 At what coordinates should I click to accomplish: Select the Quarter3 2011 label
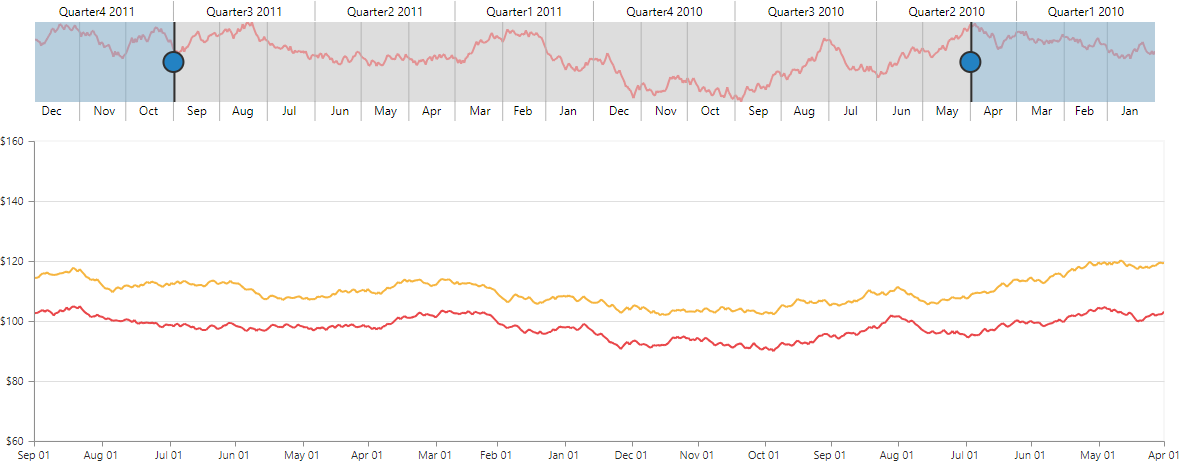[244, 12]
